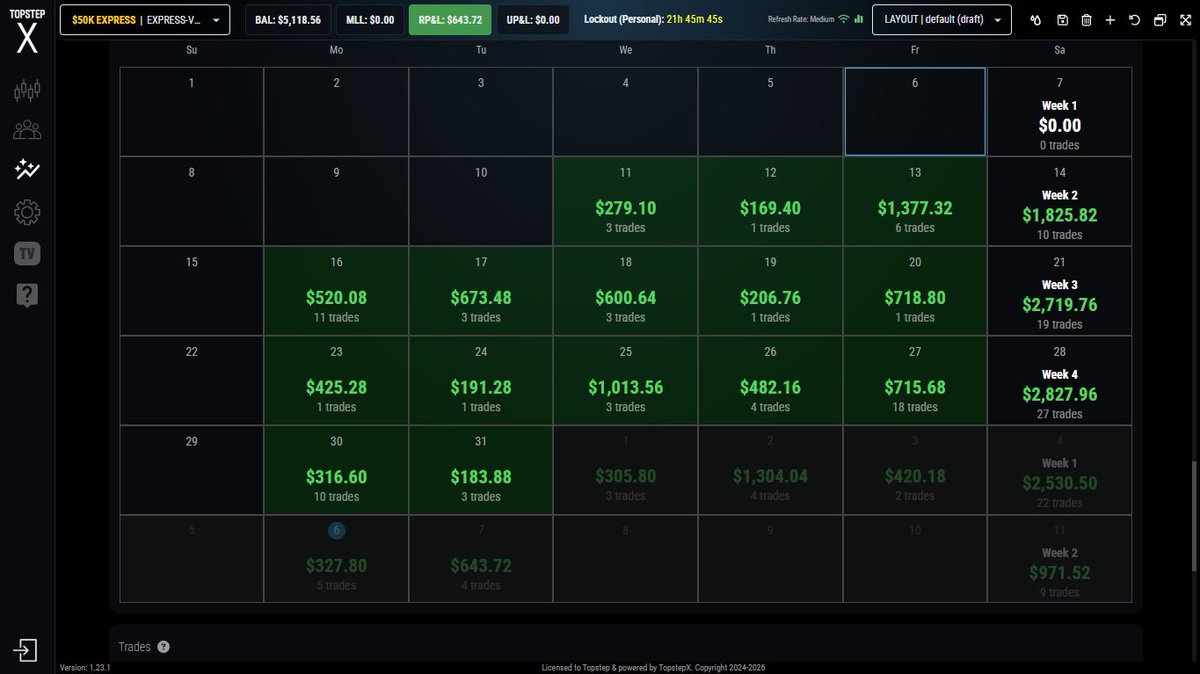This screenshot has width=1200, height=674.
Task: Save the current layout with disk icon
Action: (x=1062, y=20)
